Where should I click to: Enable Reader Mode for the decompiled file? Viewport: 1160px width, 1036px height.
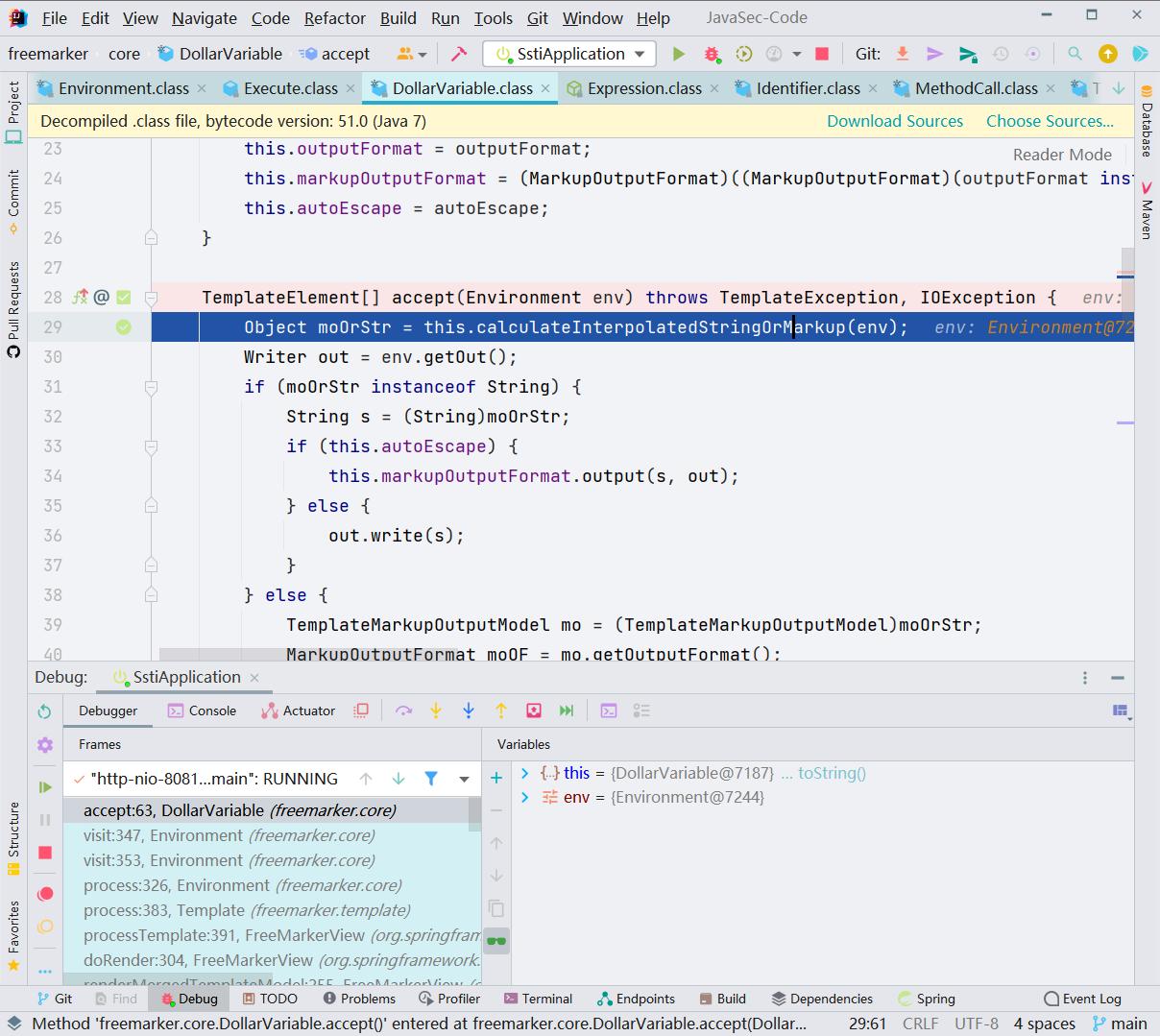click(x=1061, y=154)
